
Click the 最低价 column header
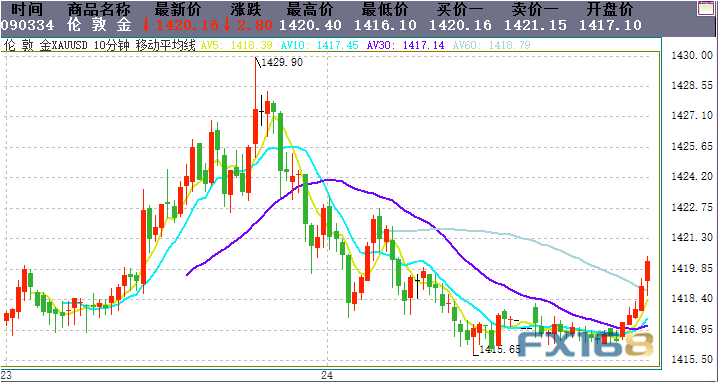pos(385,9)
